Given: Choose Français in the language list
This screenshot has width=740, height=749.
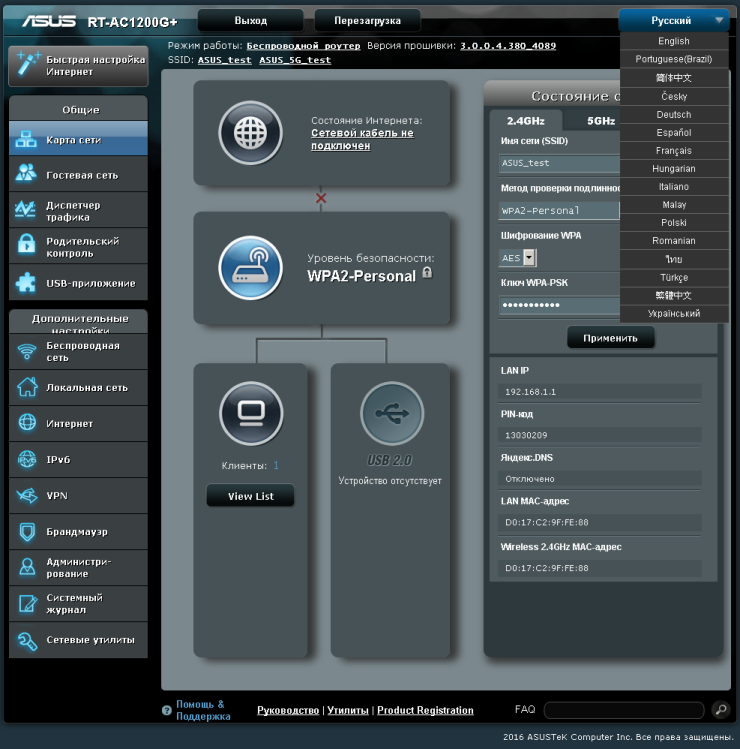Looking at the screenshot, I should (x=674, y=151).
